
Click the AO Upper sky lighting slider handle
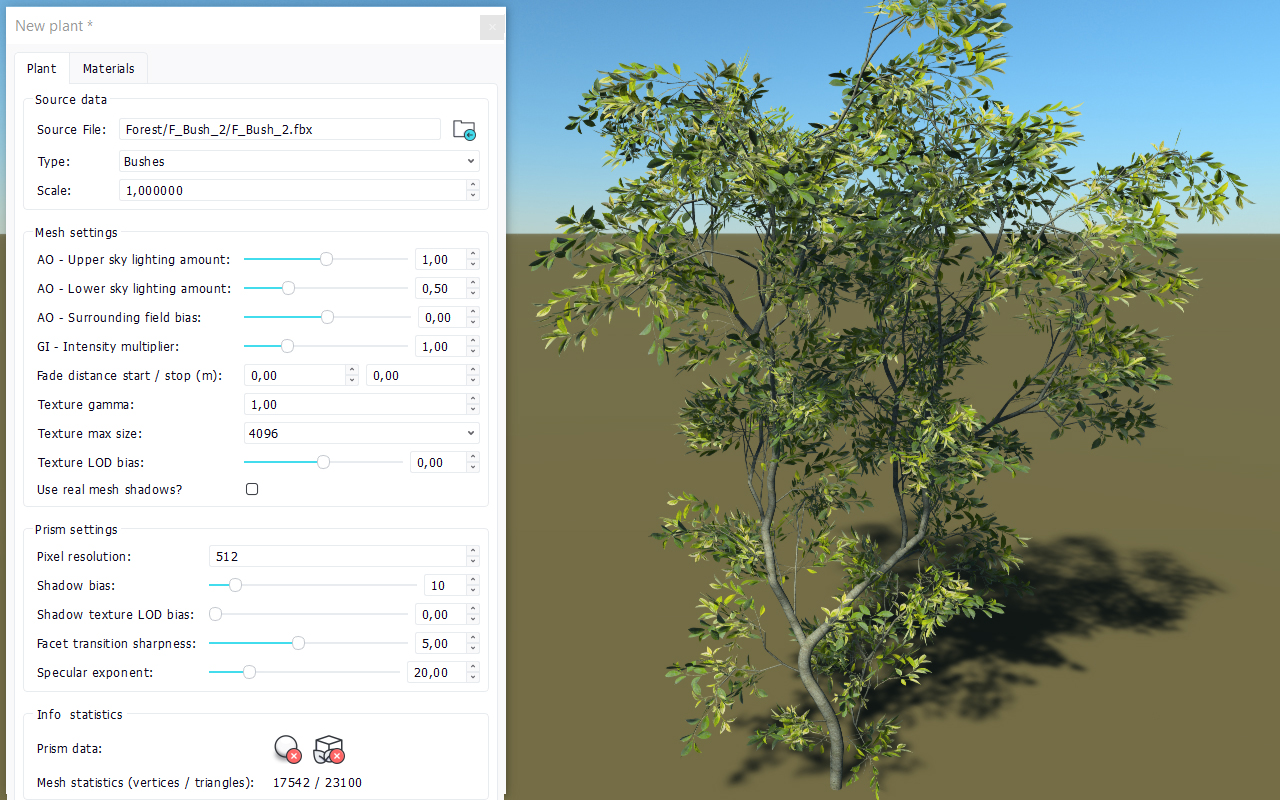[326, 259]
